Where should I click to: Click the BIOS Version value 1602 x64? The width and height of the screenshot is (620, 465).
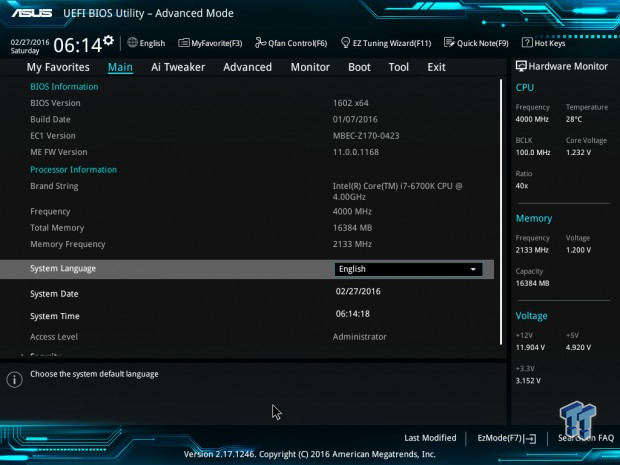tap(351, 103)
